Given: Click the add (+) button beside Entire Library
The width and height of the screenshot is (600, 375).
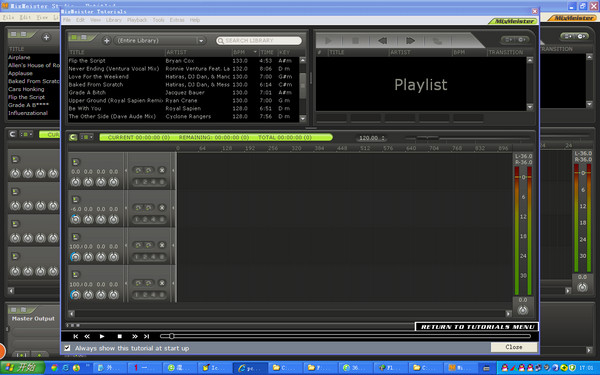Looking at the screenshot, I should coord(106,41).
